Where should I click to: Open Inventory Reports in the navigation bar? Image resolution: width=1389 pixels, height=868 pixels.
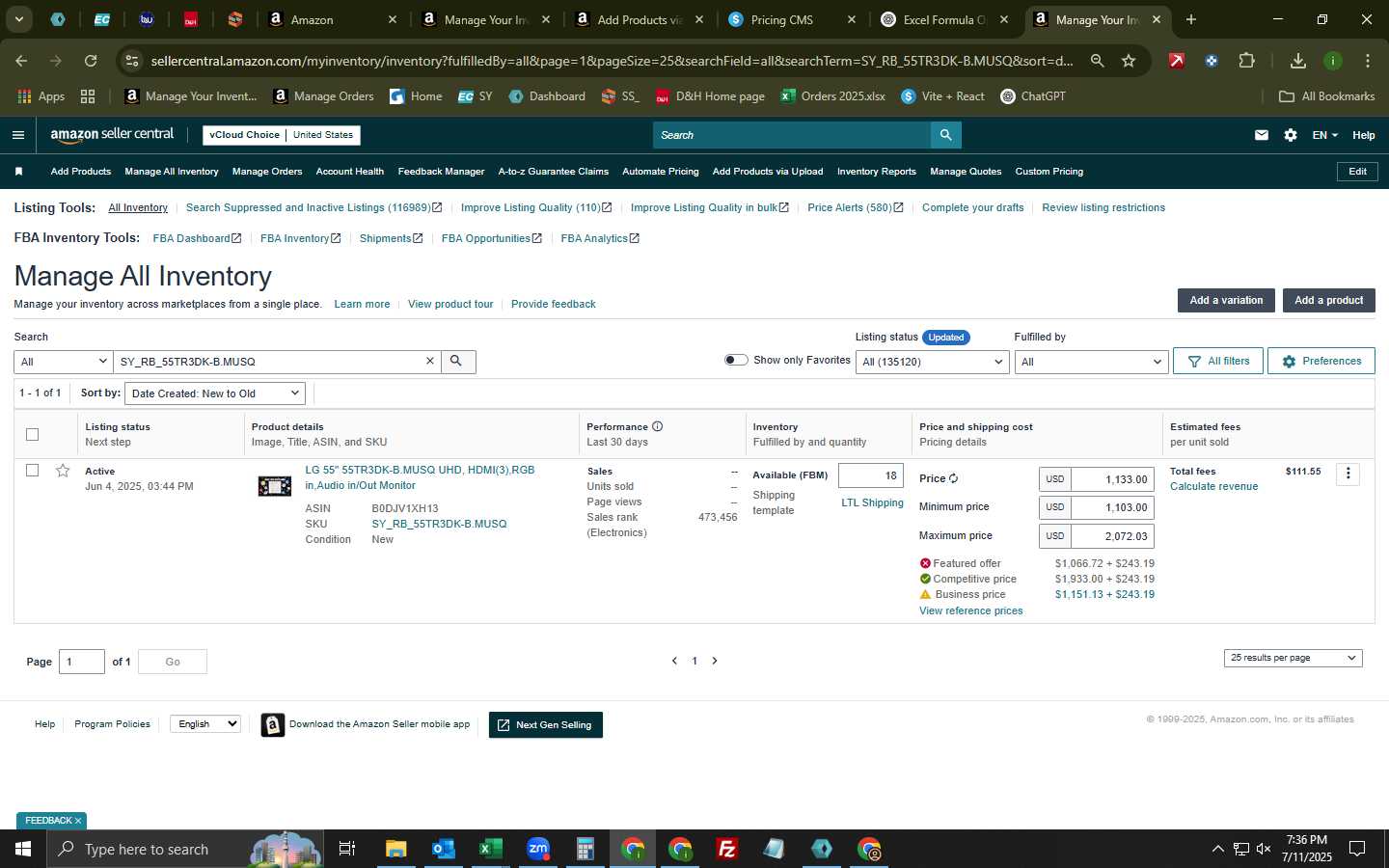coord(877,172)
